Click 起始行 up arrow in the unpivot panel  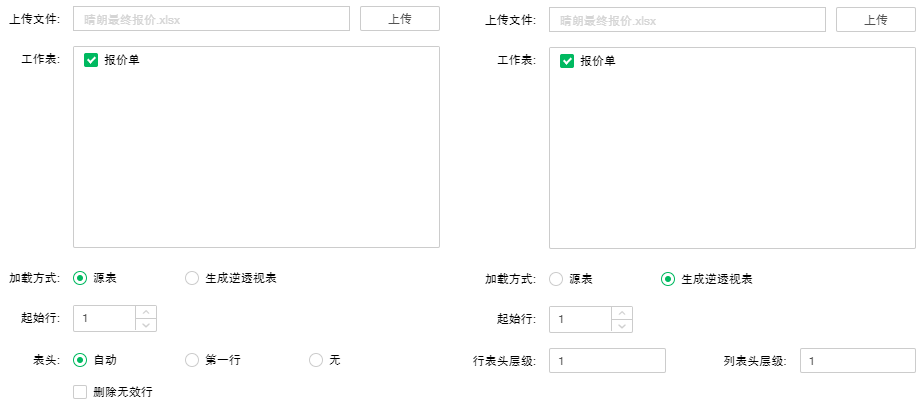[x=622, y=312]
